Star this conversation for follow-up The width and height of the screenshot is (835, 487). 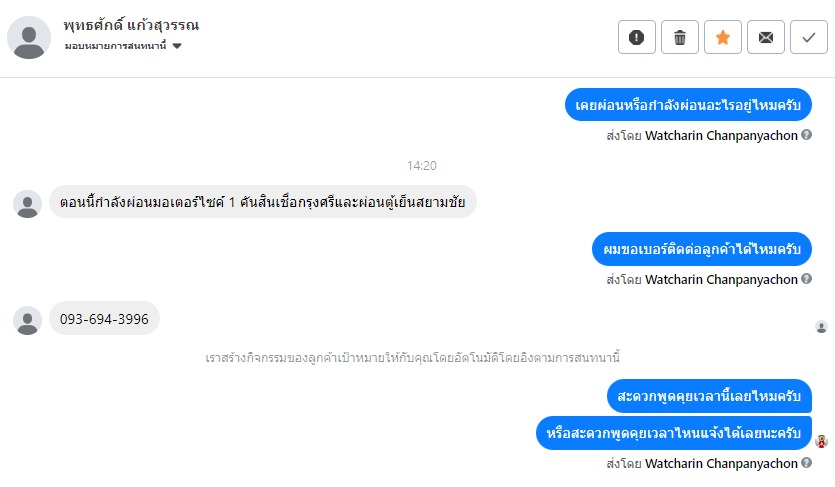click(x=723, y=38)
